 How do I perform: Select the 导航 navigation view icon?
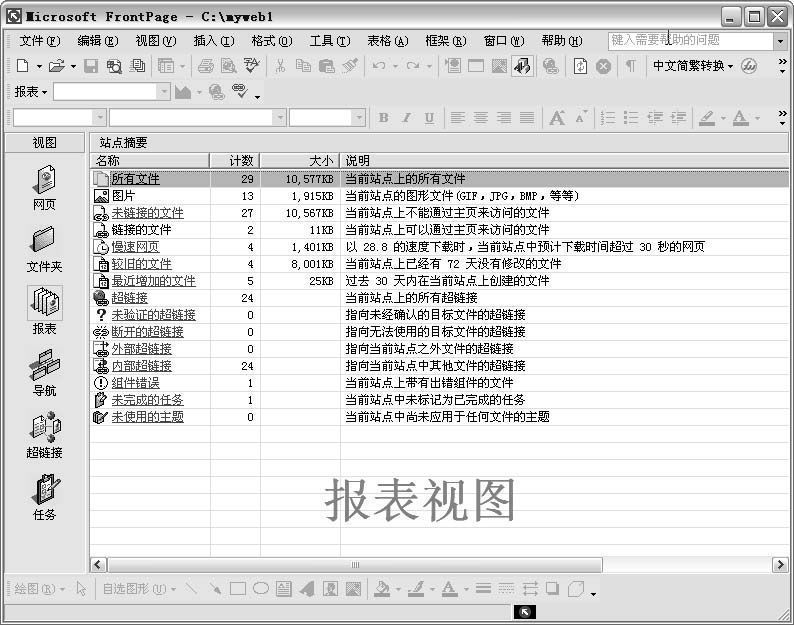(x=44, y=371)
